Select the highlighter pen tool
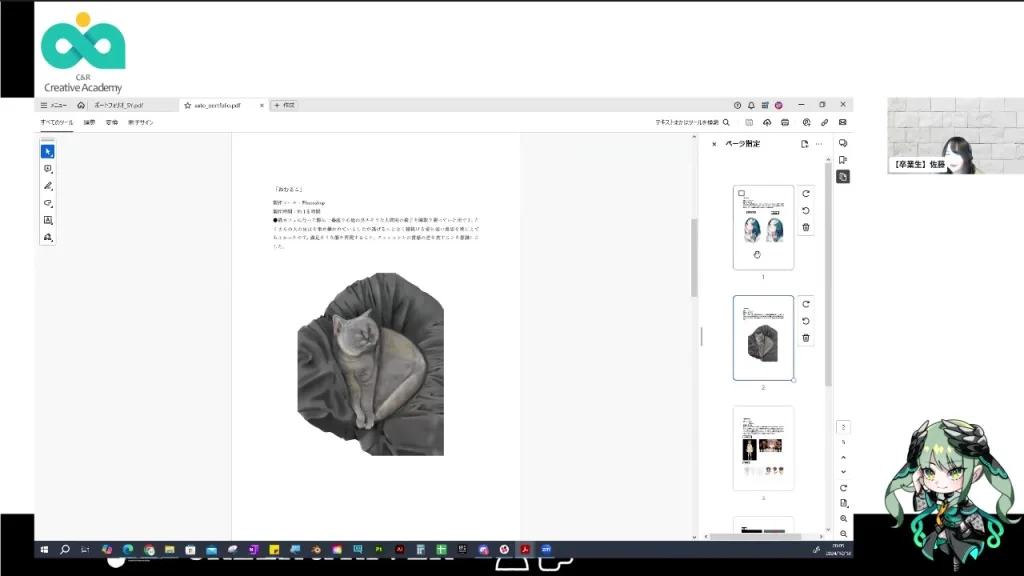 (x=47, y=186)
